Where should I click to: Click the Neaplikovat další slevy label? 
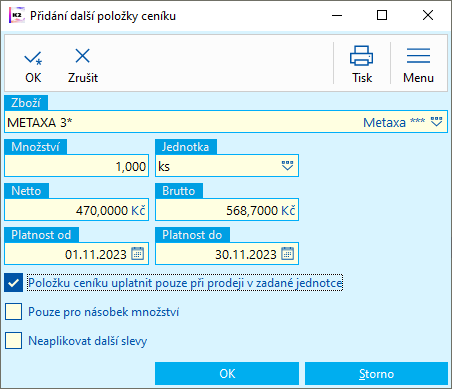coord(88,341)
